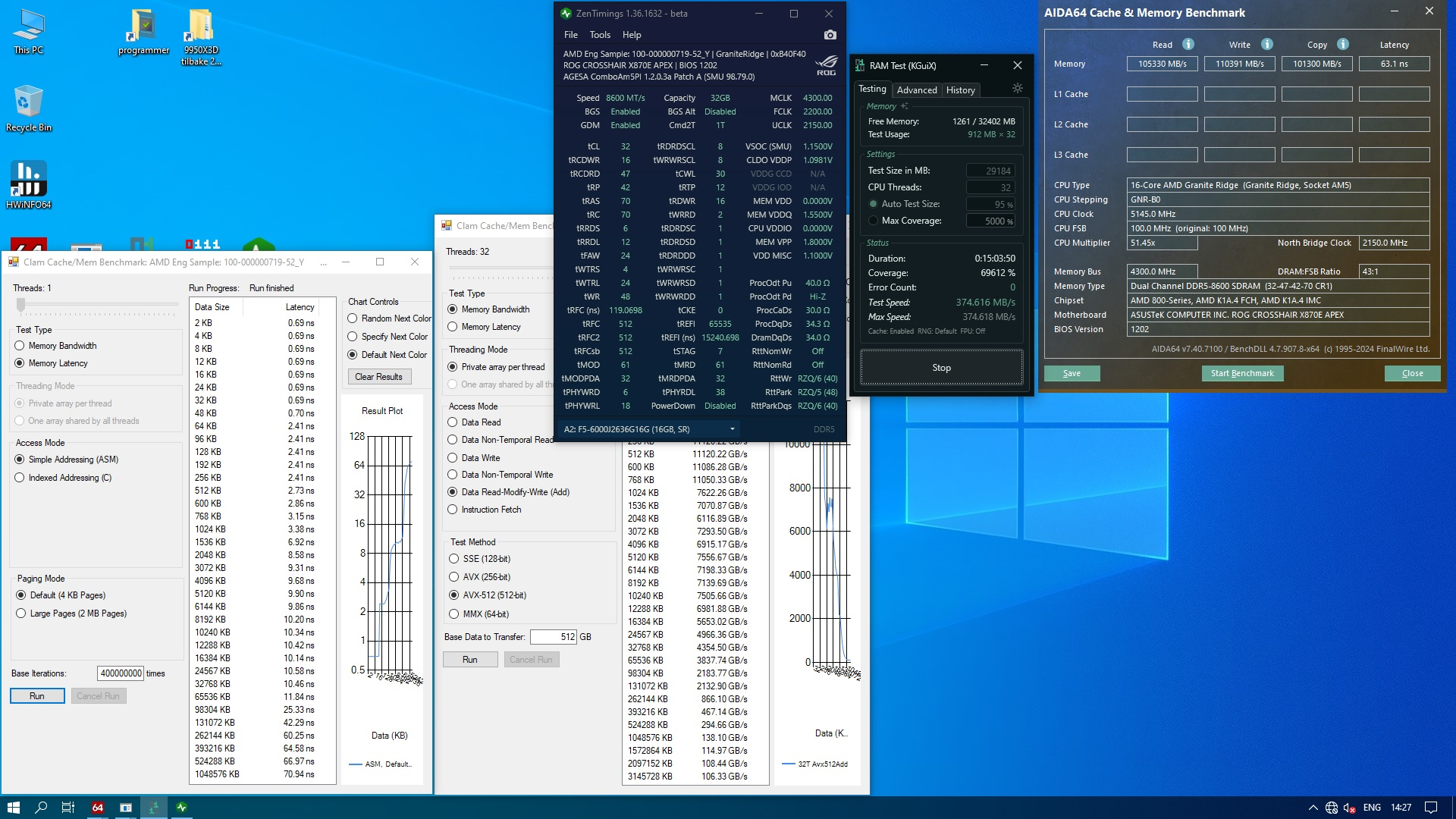Viewport: 1456px width, 819px height.
Task: Click the ZenTimings title bar app icon
Action: [x=566, y=14]
